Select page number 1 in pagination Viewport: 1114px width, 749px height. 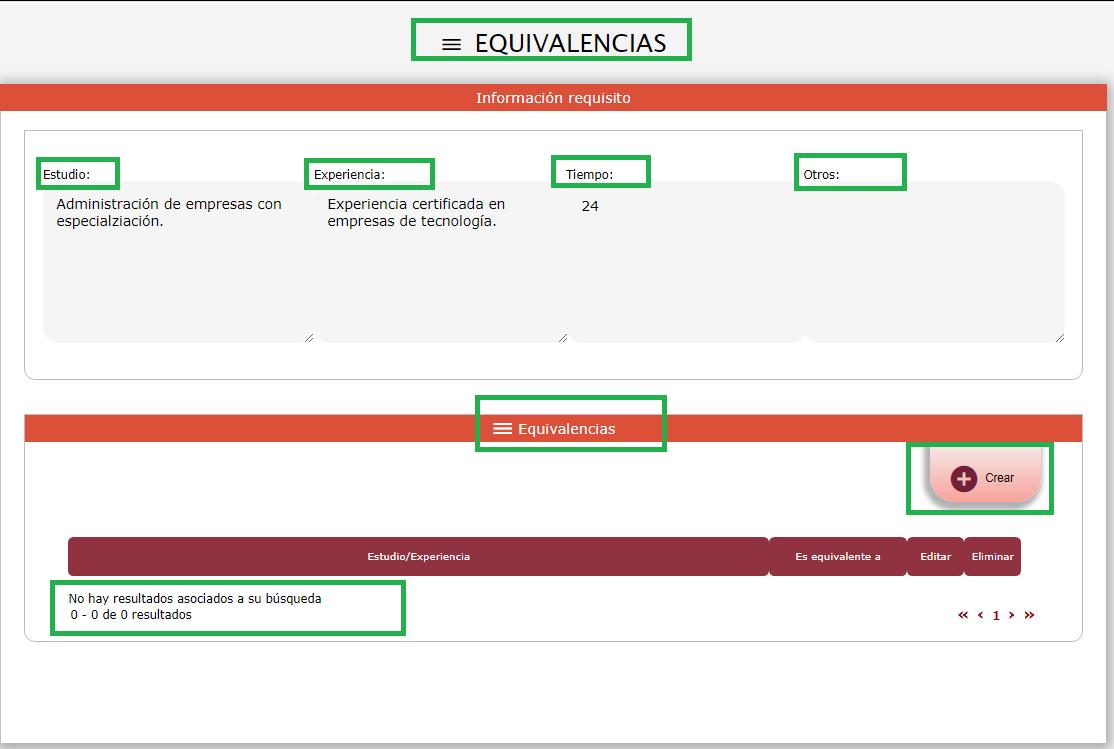click(x=996, y=616)
